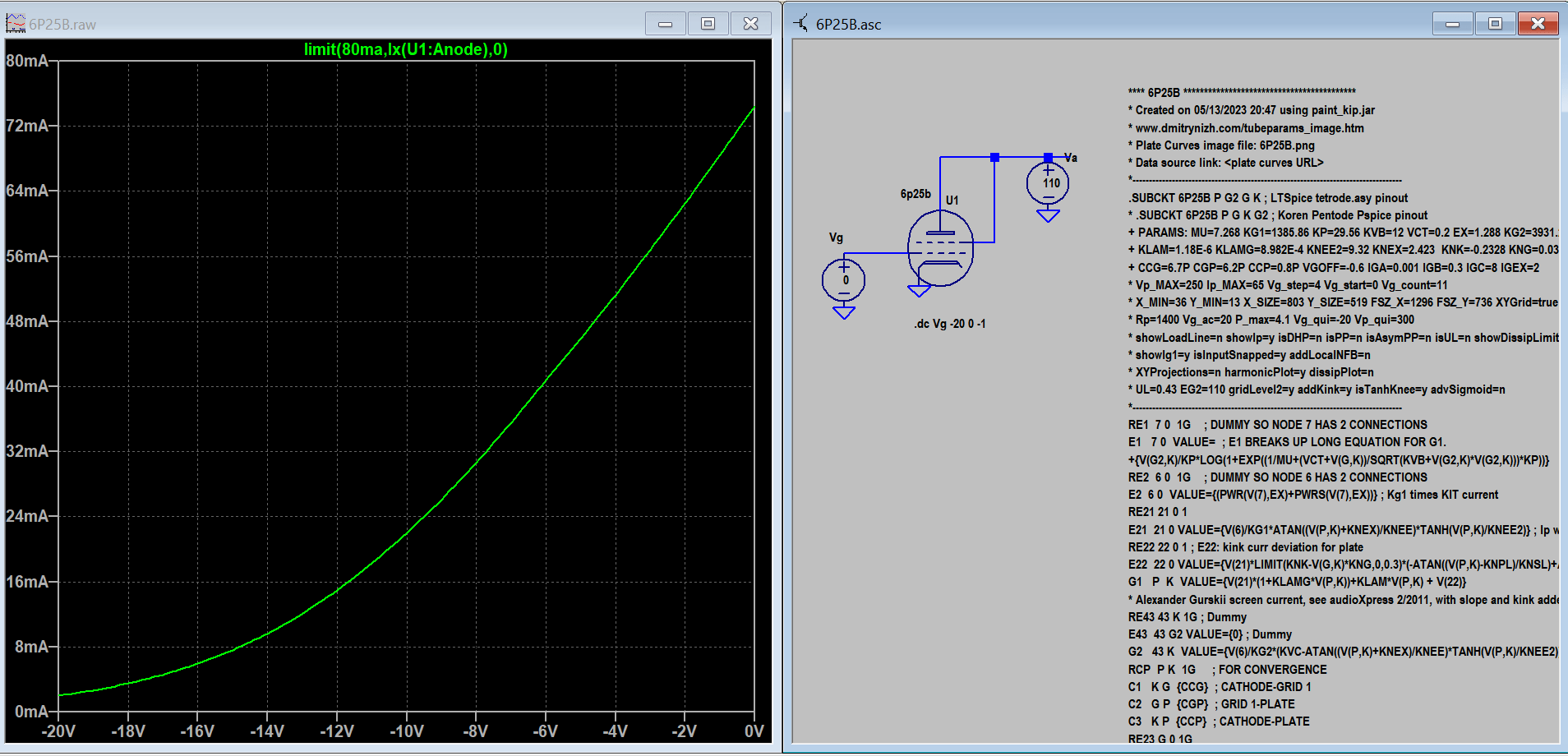This screenshot has width=1568, height=756.
Task: Click the -16V horizontal axis label
Action: pos(197,731)
